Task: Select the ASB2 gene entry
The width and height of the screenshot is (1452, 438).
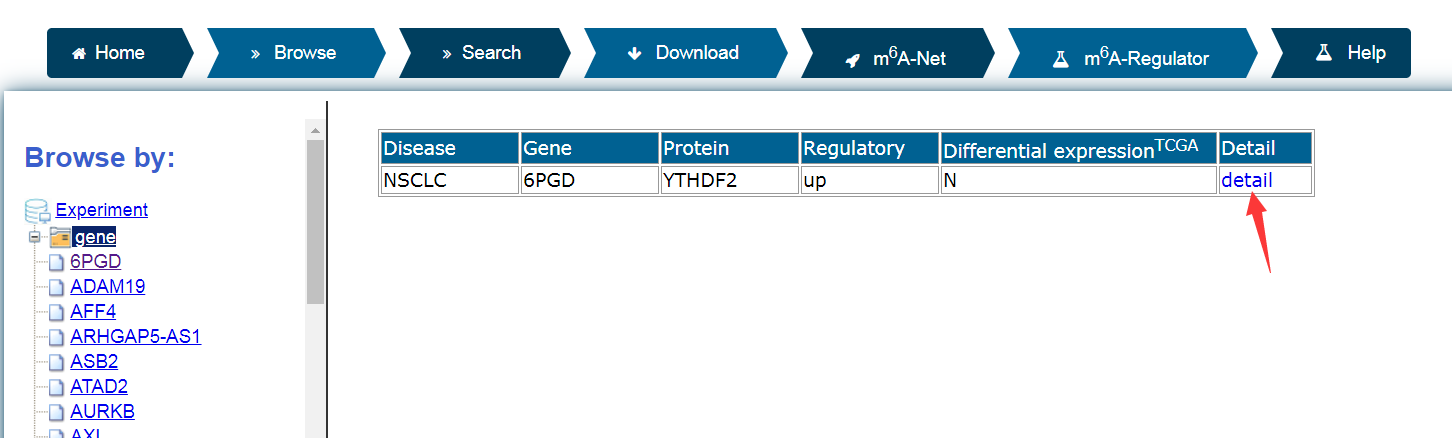Action: coord(94,362)
